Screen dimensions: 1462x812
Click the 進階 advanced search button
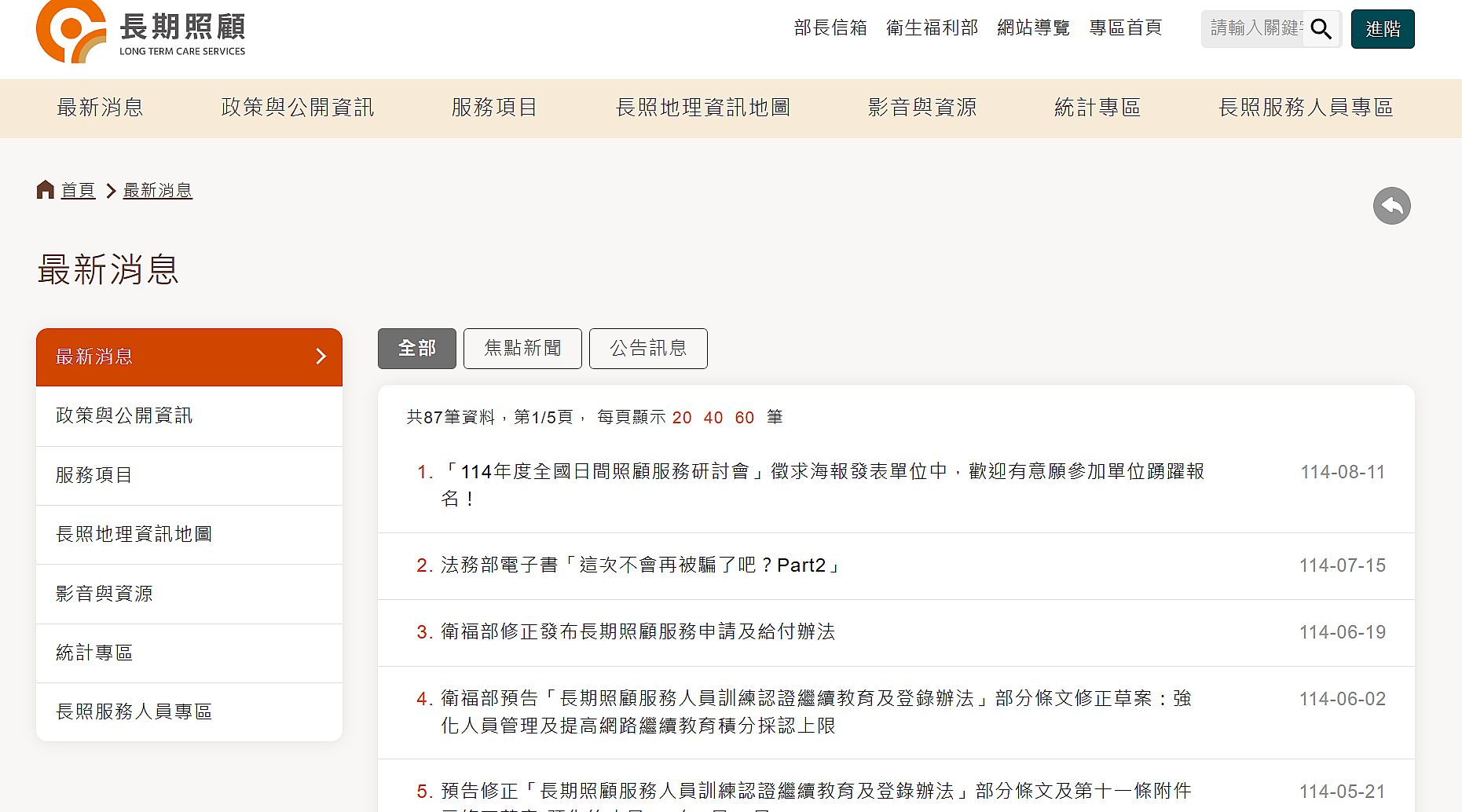(x=1382, y=29)
